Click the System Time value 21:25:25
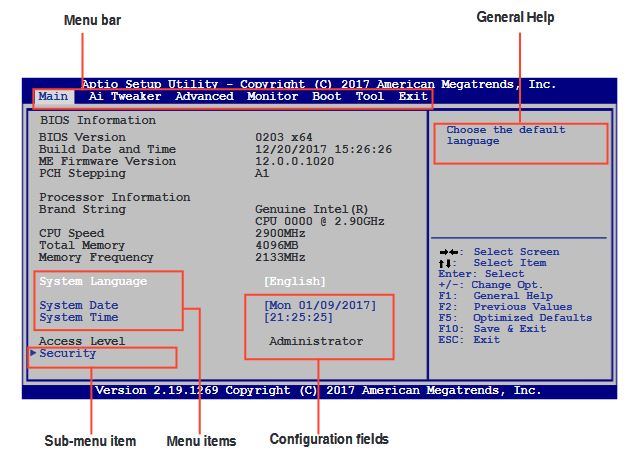Image resolution: width=642 pixels, height=455 pixels. pos(298,318)
